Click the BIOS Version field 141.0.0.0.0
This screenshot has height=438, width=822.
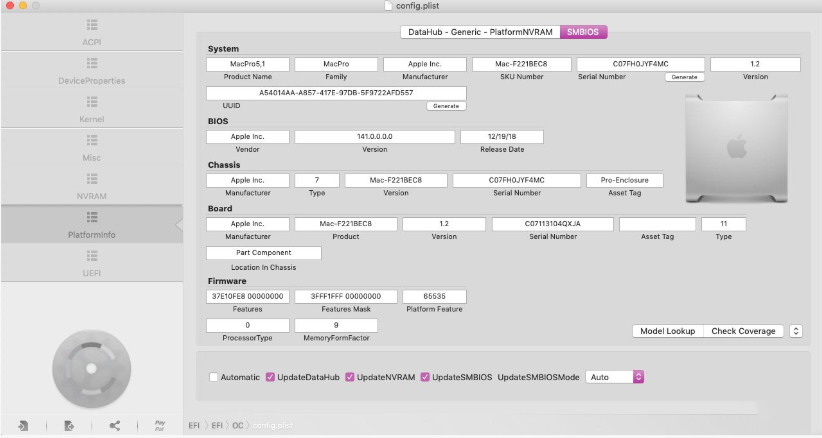[x=374, y=137]
